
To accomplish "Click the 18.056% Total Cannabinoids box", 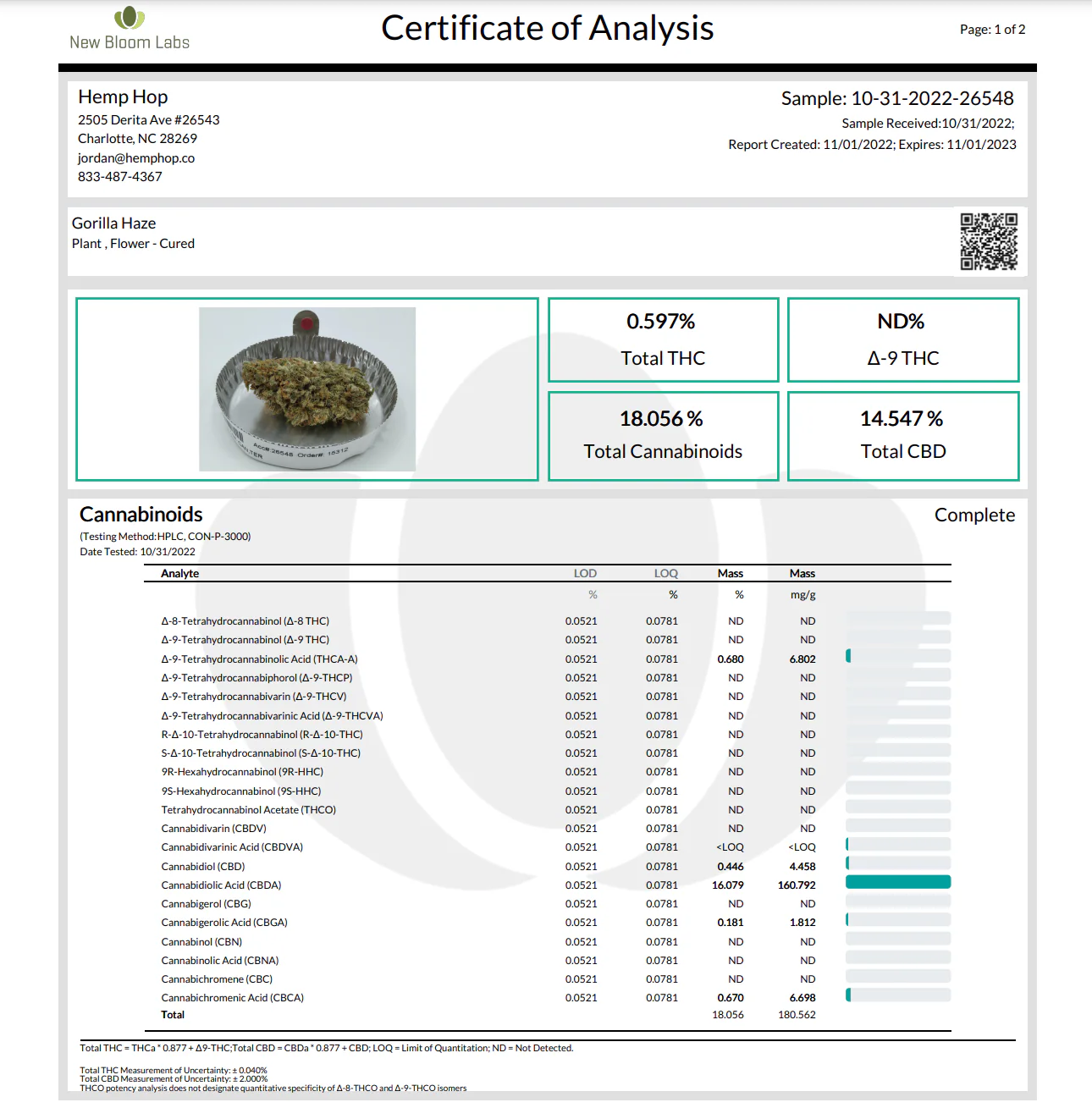I will (664, 436).
